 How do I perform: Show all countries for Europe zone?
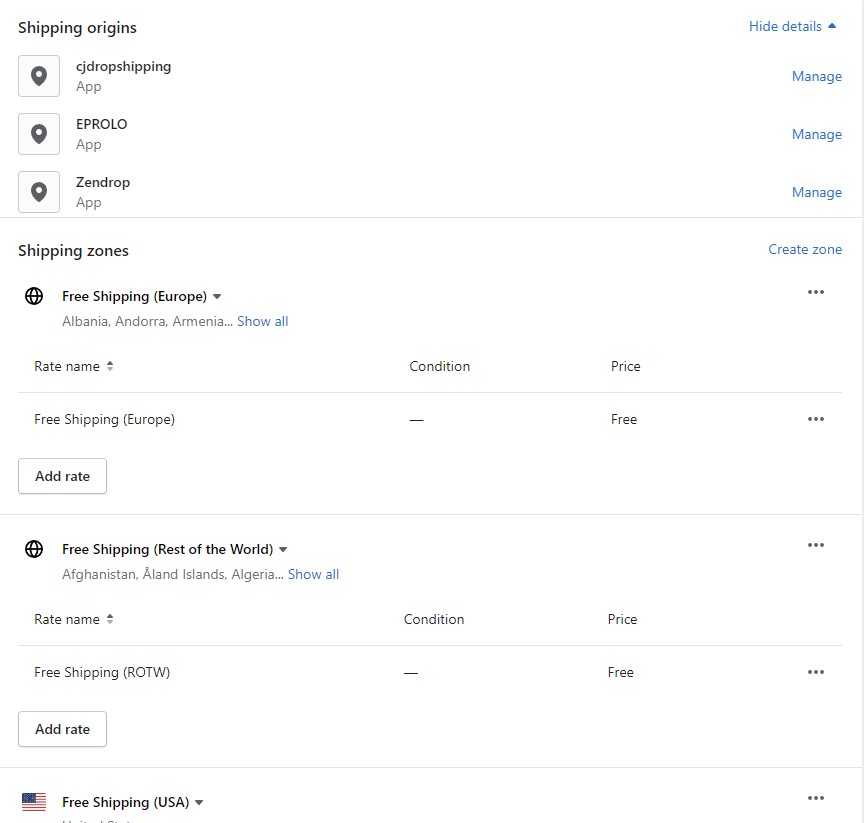click(x=262, y=321)
